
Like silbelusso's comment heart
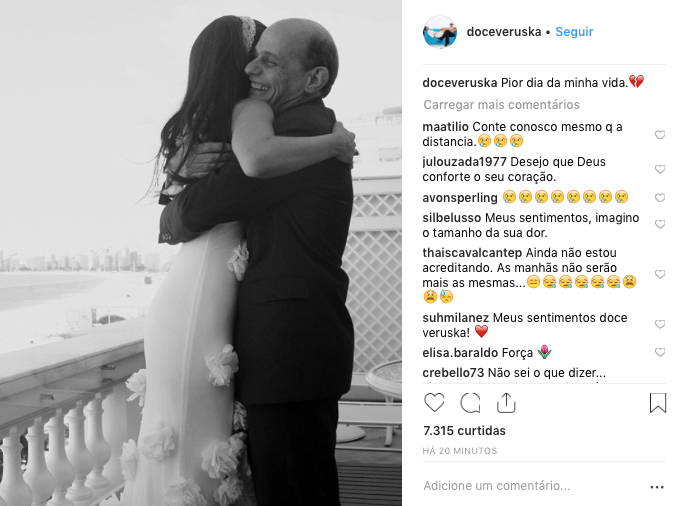[660, 224]
